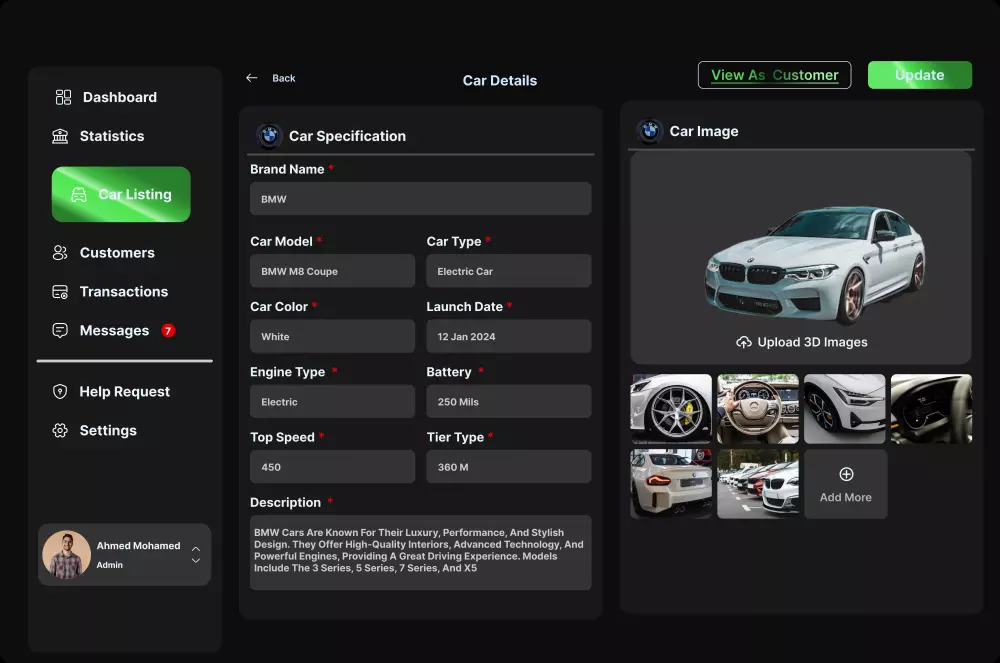The height and width of the screenshot is (663, 1000).
Task: Click the Car Model field
Action: tap(332, 271)
